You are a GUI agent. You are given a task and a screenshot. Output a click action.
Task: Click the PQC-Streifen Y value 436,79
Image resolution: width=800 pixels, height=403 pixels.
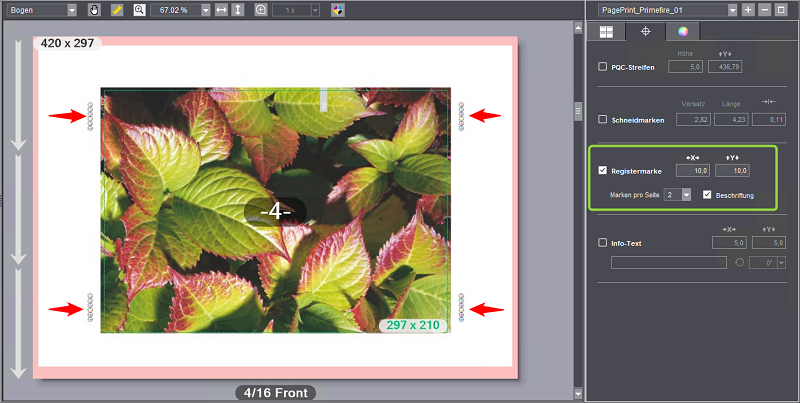pos(726,66)
